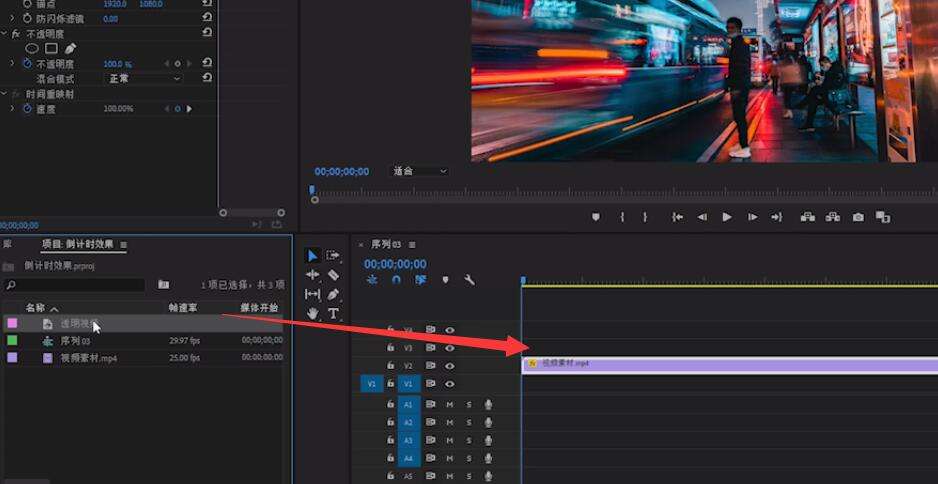Click the new bin folder icon

(x=163, y=285)
